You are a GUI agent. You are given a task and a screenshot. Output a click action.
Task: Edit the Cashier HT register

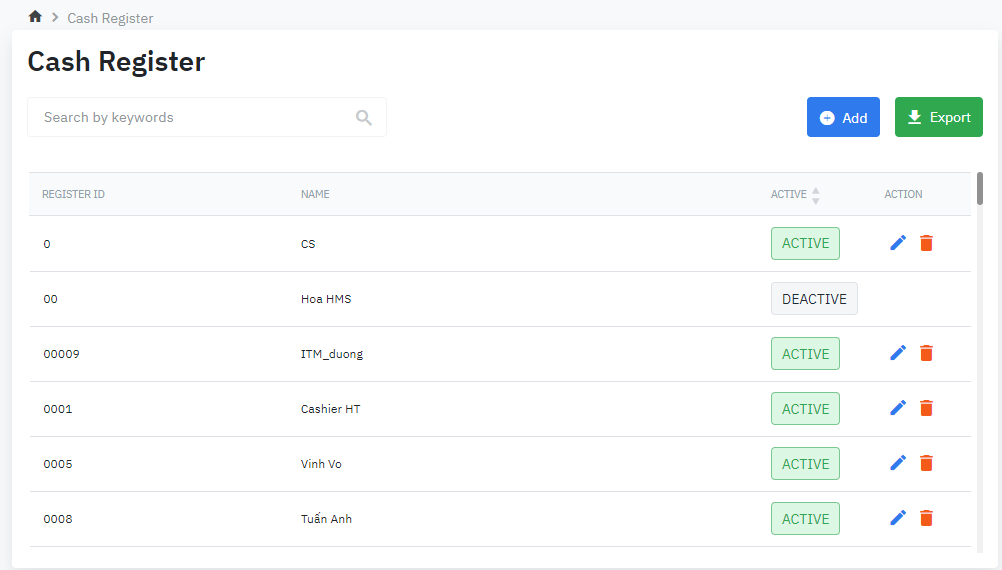click(x=898, y=408)
